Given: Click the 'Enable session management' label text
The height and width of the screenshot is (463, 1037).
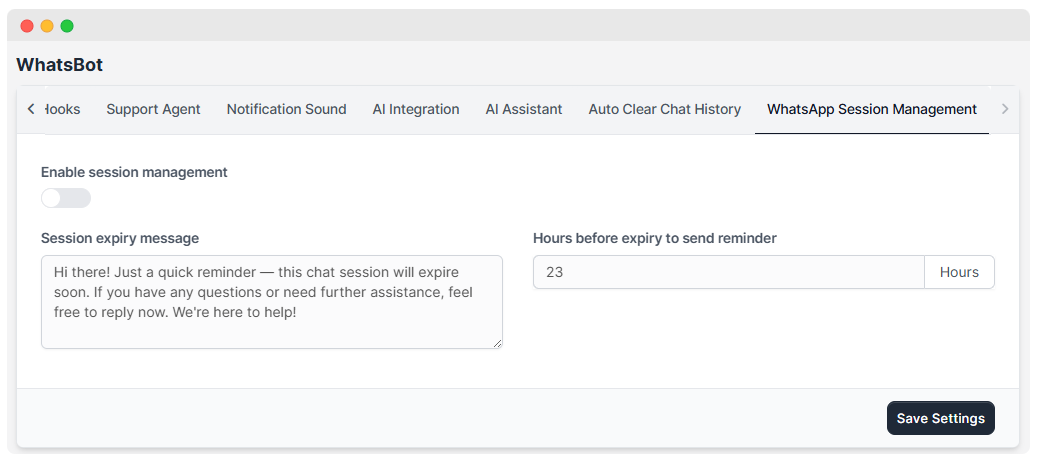Looking at the screenshot, I should coord(134,172).
